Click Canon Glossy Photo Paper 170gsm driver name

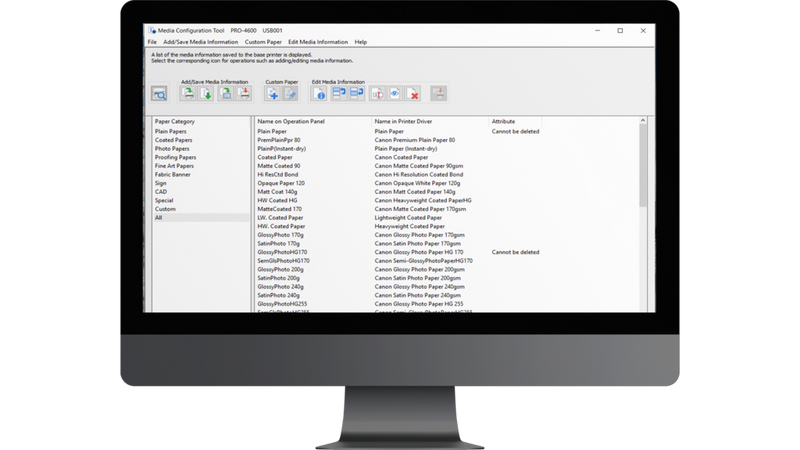pyautogui.click(x=419, y=235)
